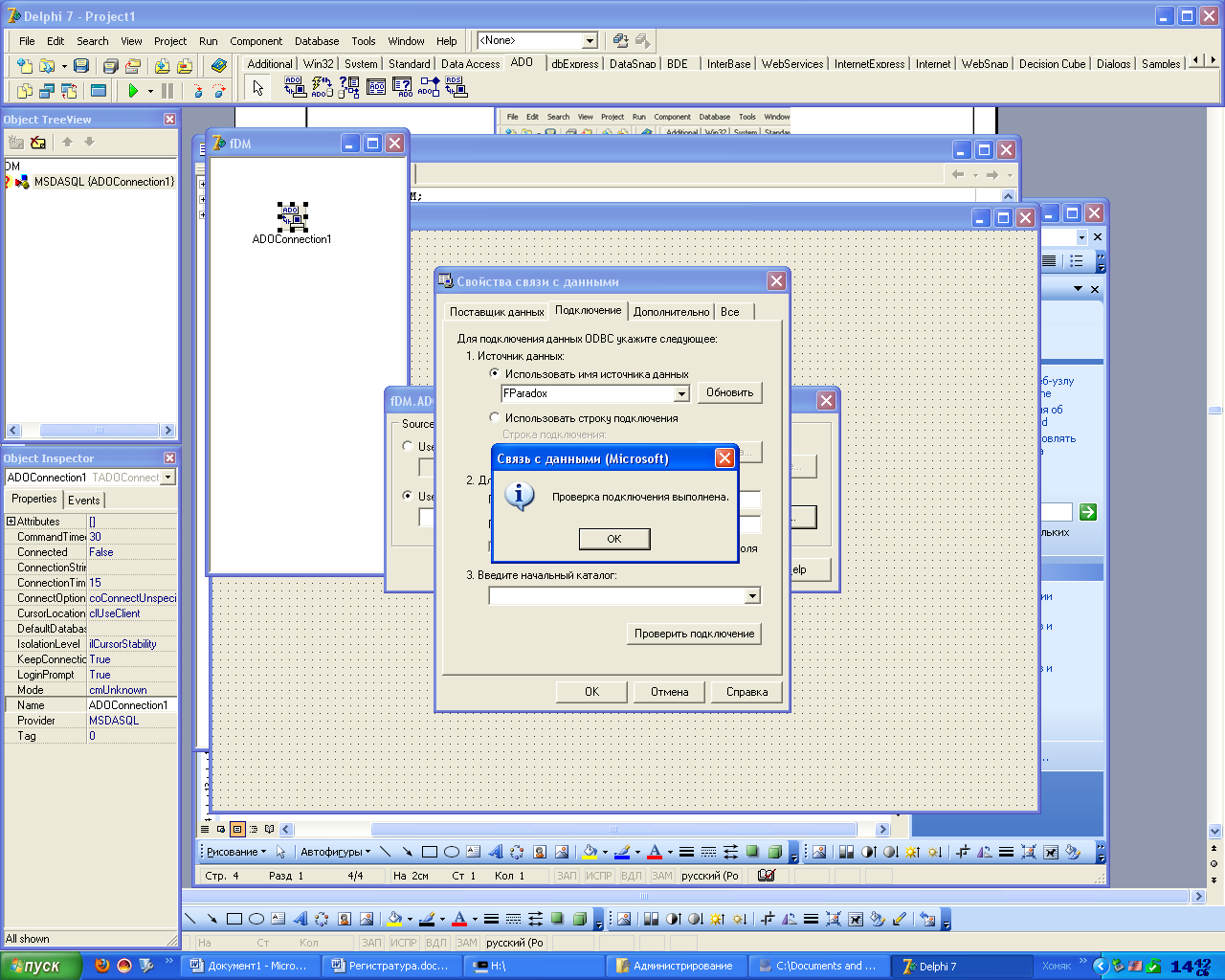Click OK in 'Связь с данными' message box
Viewport: 1225px width, 980px height.
pyautogui.click(x=614, y=539)
